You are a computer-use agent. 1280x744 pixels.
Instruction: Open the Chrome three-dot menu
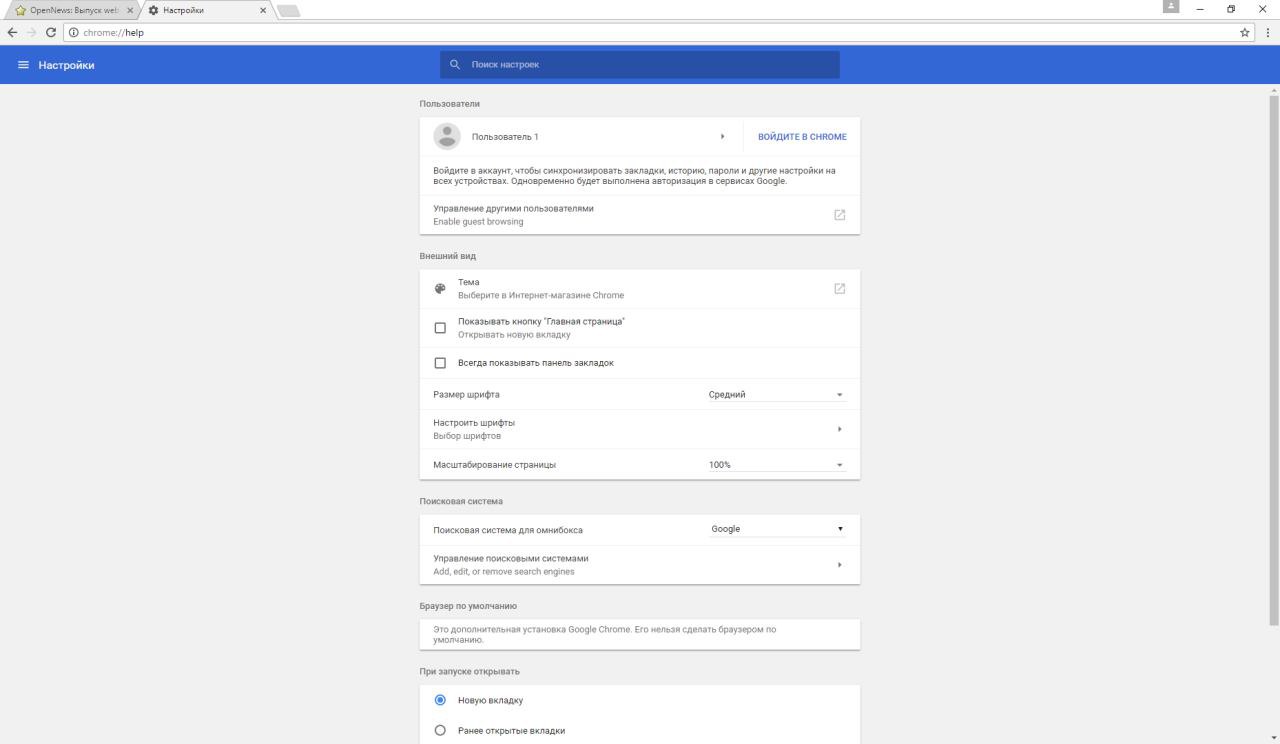point(1267,32)
